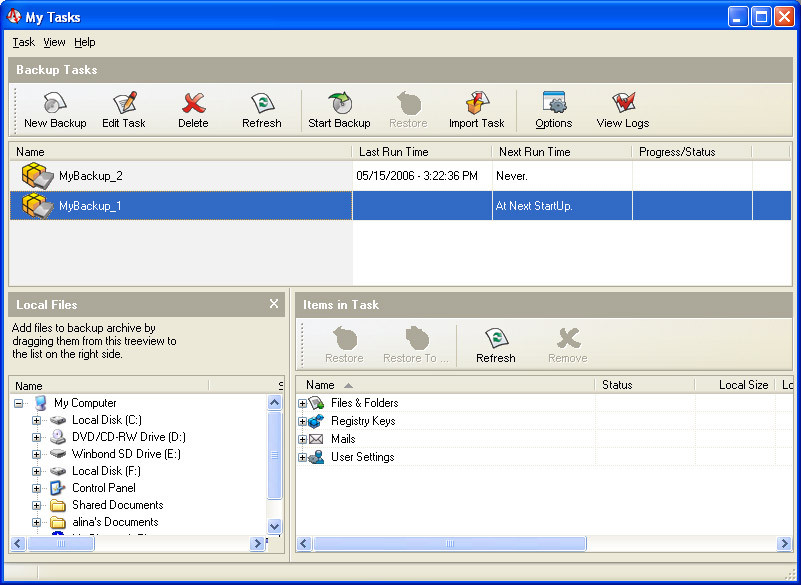Expand Local Disk (F:) node
Viewport: 801px width, 585px height.
click(x=36, y=471)
